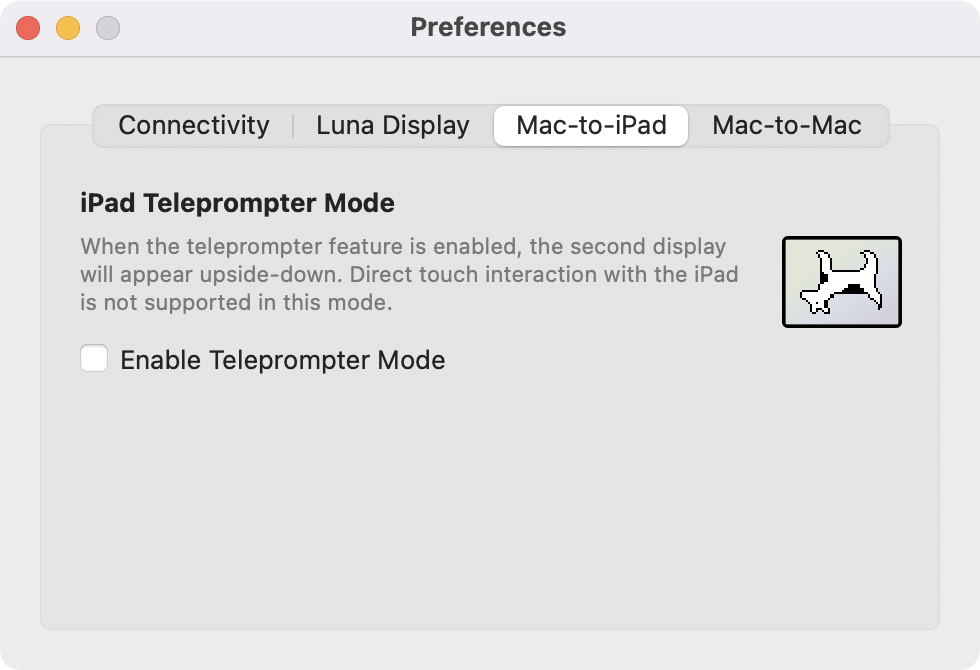Click the divider between Connectivity and Luna Display
980x670 pixels.
[x=293, y=126]
